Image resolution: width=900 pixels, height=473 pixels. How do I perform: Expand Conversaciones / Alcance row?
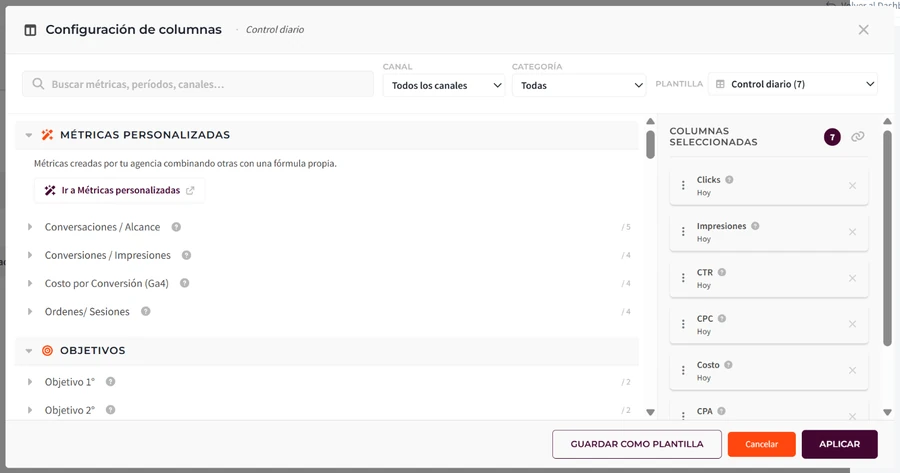tap(30, 227)
